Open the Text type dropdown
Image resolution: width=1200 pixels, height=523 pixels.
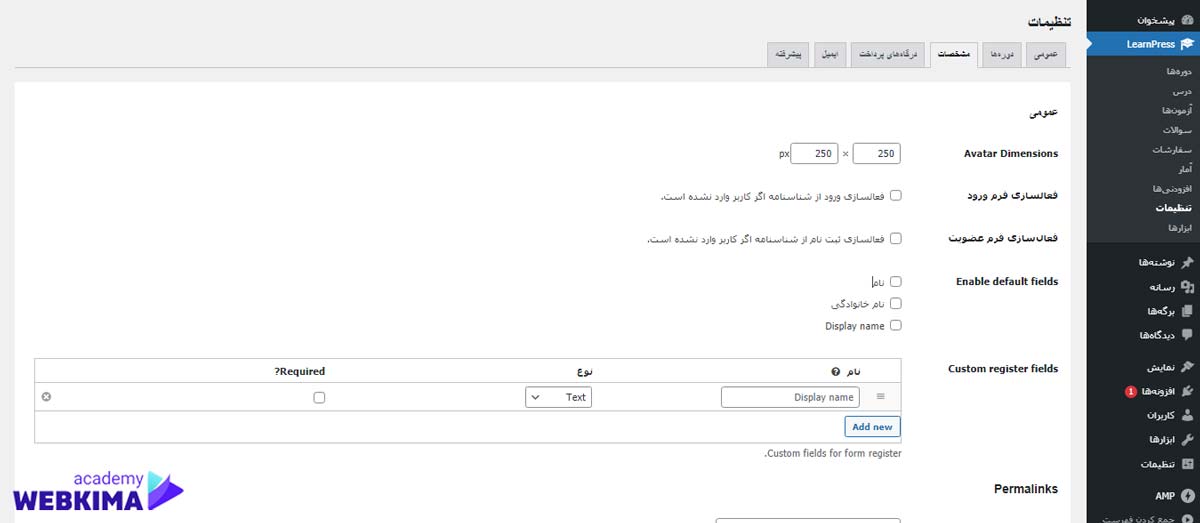[x=558, y=397]
